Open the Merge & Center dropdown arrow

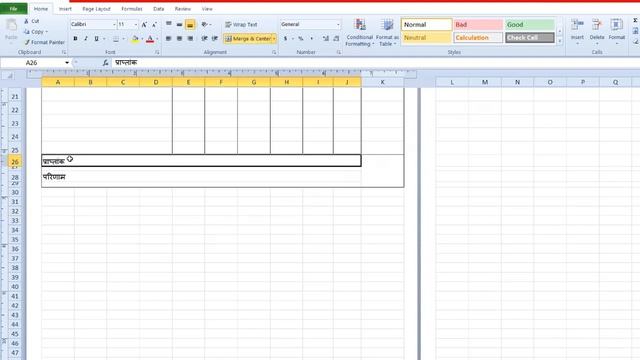(x=274, y=38)
